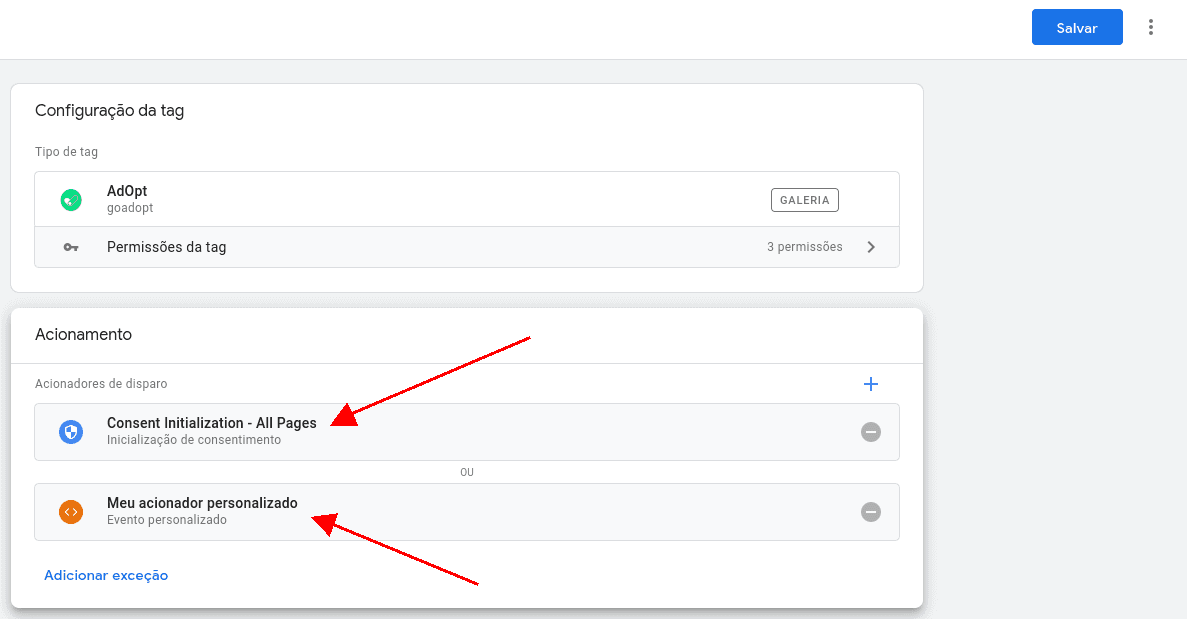Click the Acionamento section heading
This screenshot has width=1187, height=619.
83,335
